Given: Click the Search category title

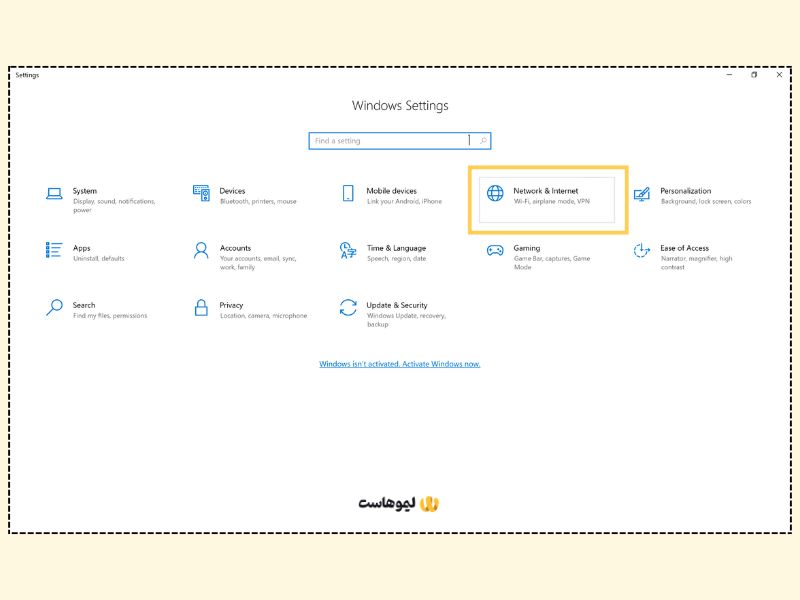Looking at the screenshot, I should tap(84, 305).
